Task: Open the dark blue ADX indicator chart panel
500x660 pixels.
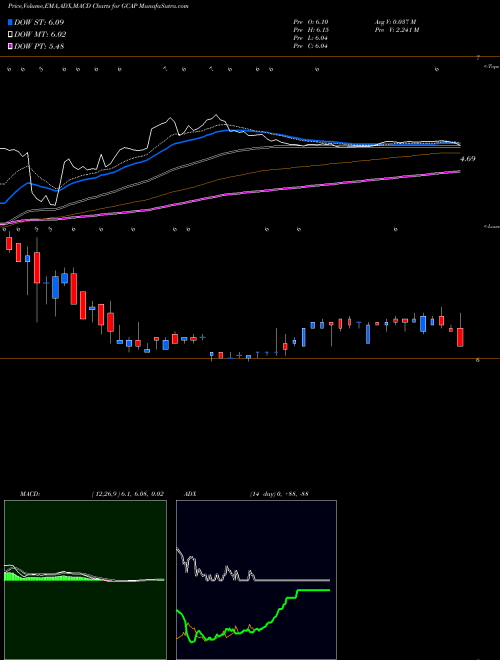Action: (x=256, y=580)
